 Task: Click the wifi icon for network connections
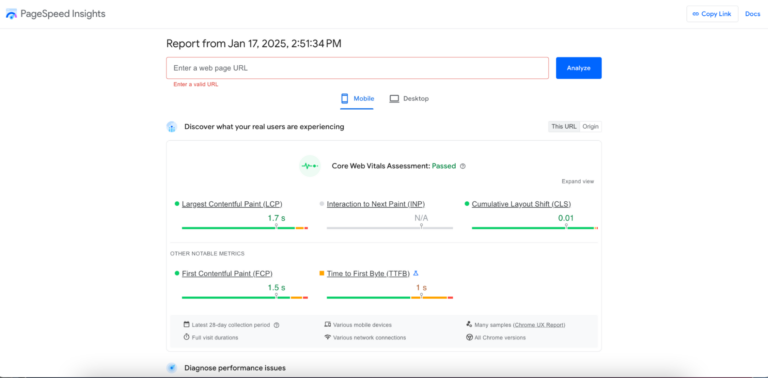(328, 337)
